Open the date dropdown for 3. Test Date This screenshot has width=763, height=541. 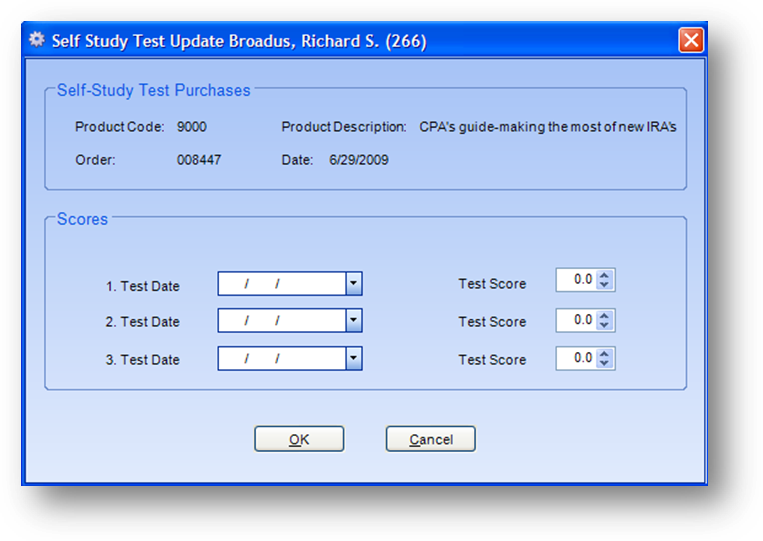354,359
